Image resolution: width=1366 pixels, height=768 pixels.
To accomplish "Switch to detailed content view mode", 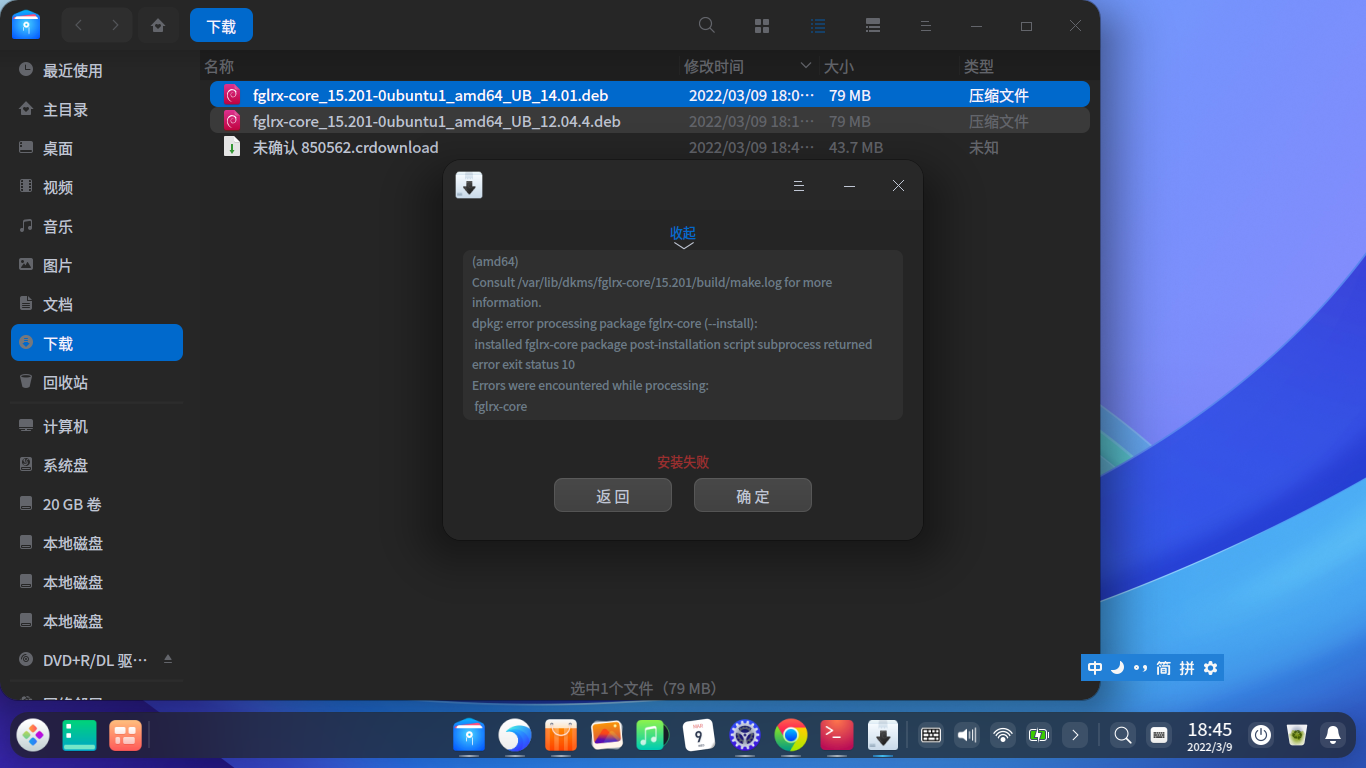I will [x=873, y=25].
